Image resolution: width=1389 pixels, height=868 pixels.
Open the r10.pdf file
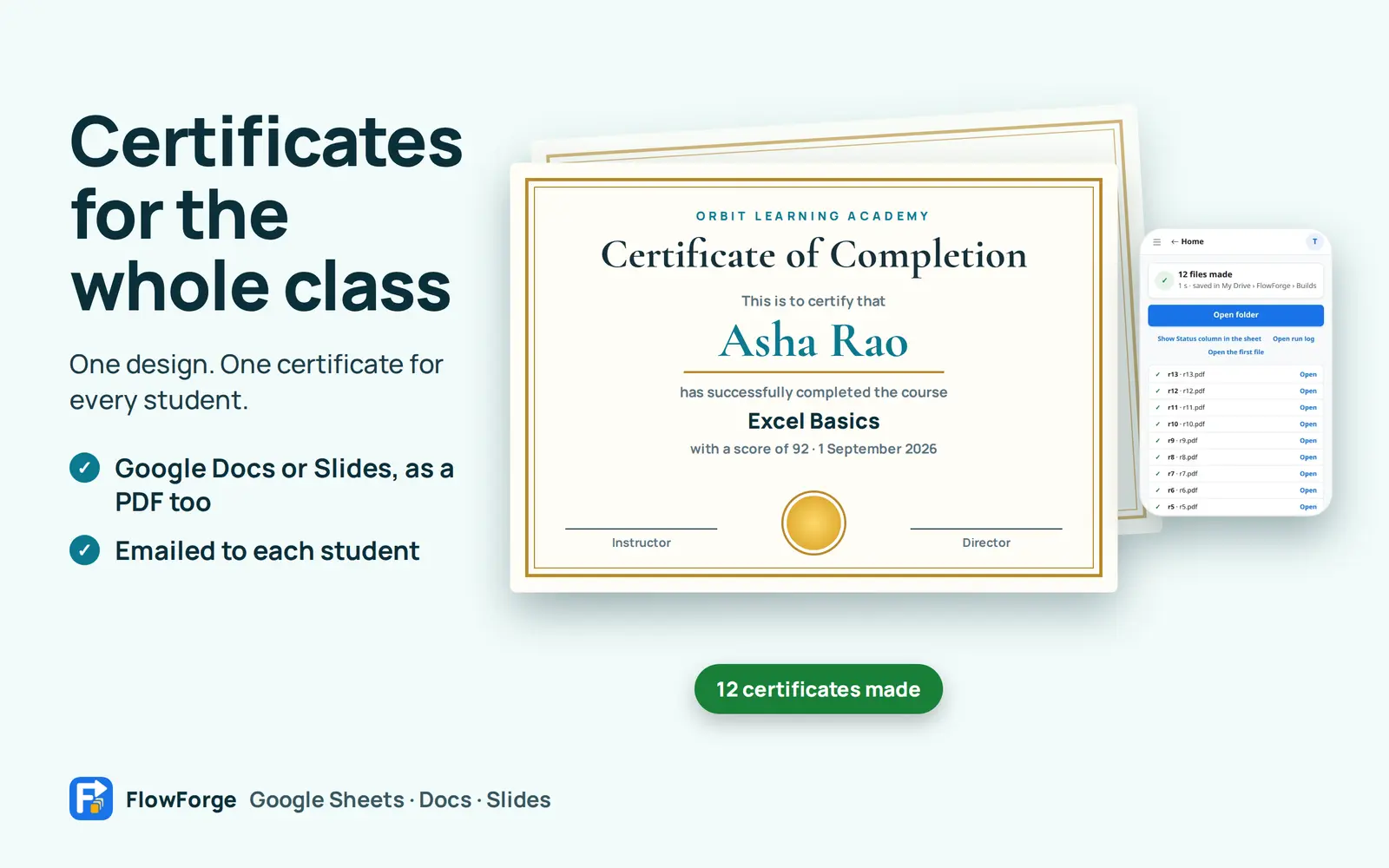1308,424
